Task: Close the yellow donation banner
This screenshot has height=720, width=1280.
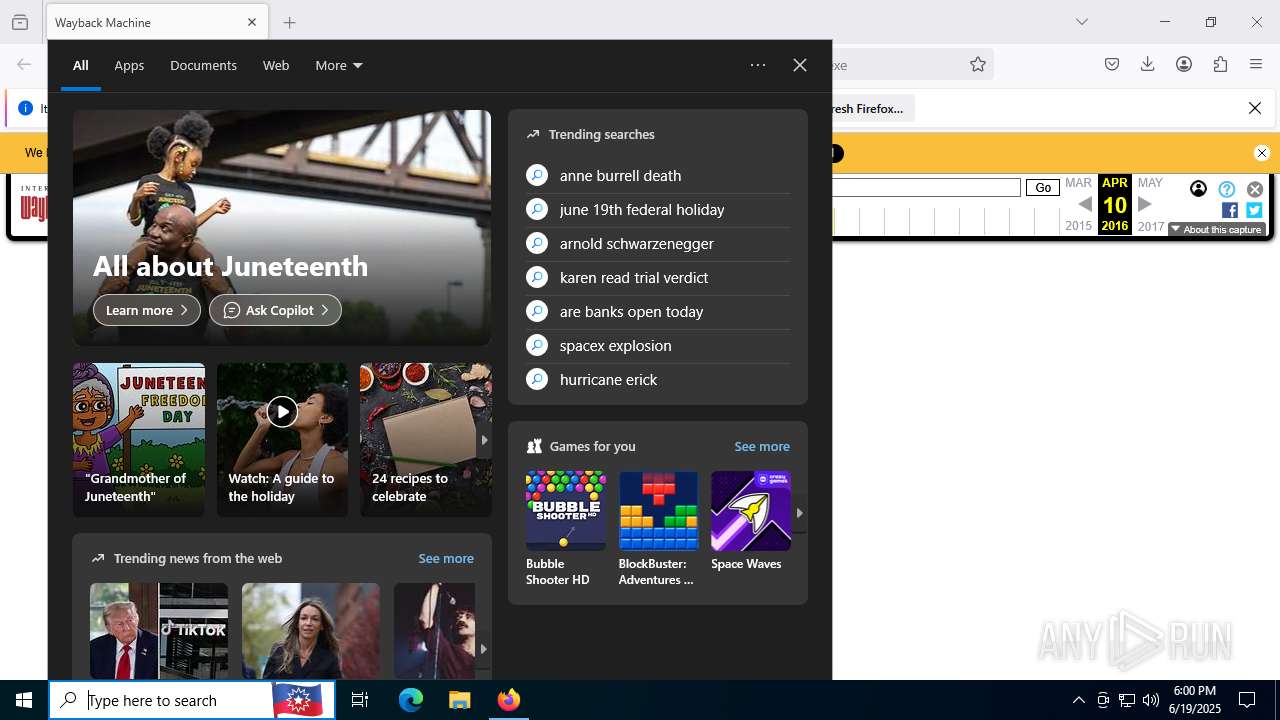Action: pyautogui.click(x=1262, y=153)
